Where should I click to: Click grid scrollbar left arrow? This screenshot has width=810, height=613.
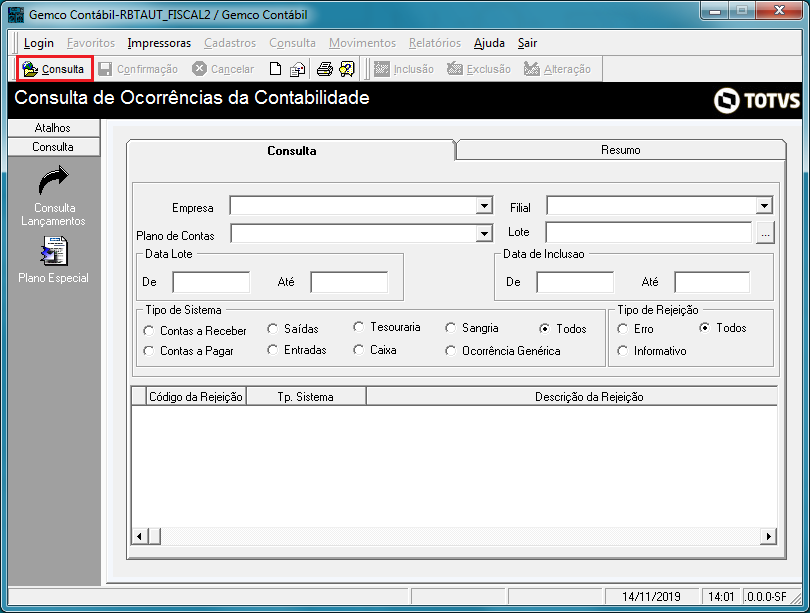pyautogui.click(x=139, y=536)
